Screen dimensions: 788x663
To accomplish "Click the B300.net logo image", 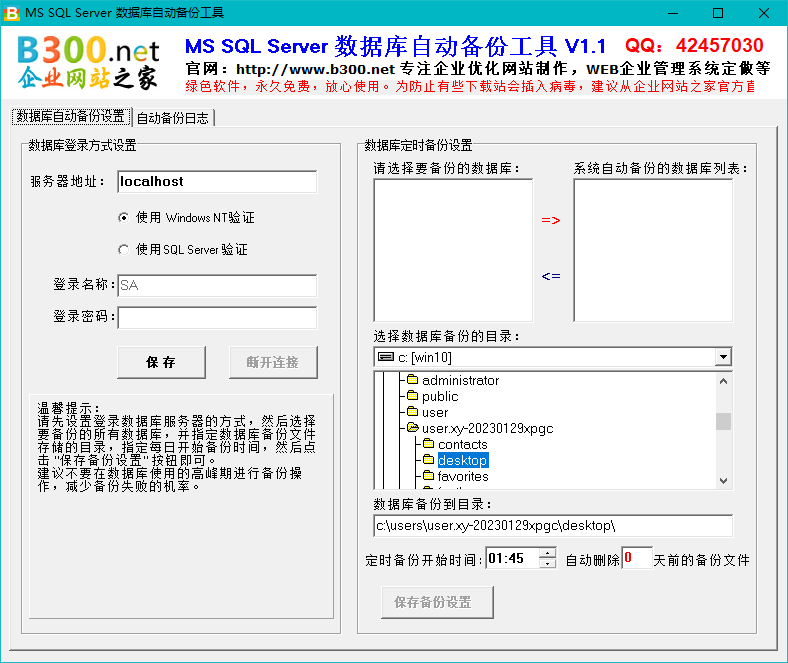I will pyautogui.click(x=88, y=62).
